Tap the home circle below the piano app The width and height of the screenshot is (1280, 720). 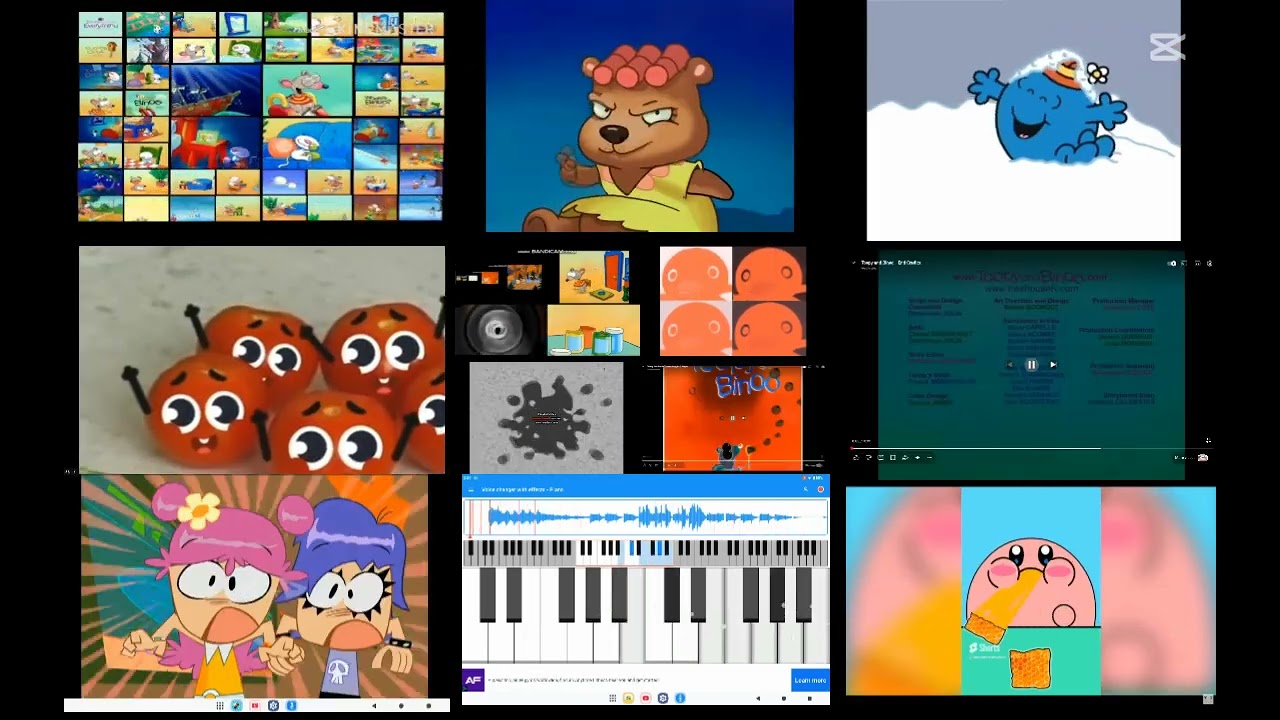pos(784,698)
